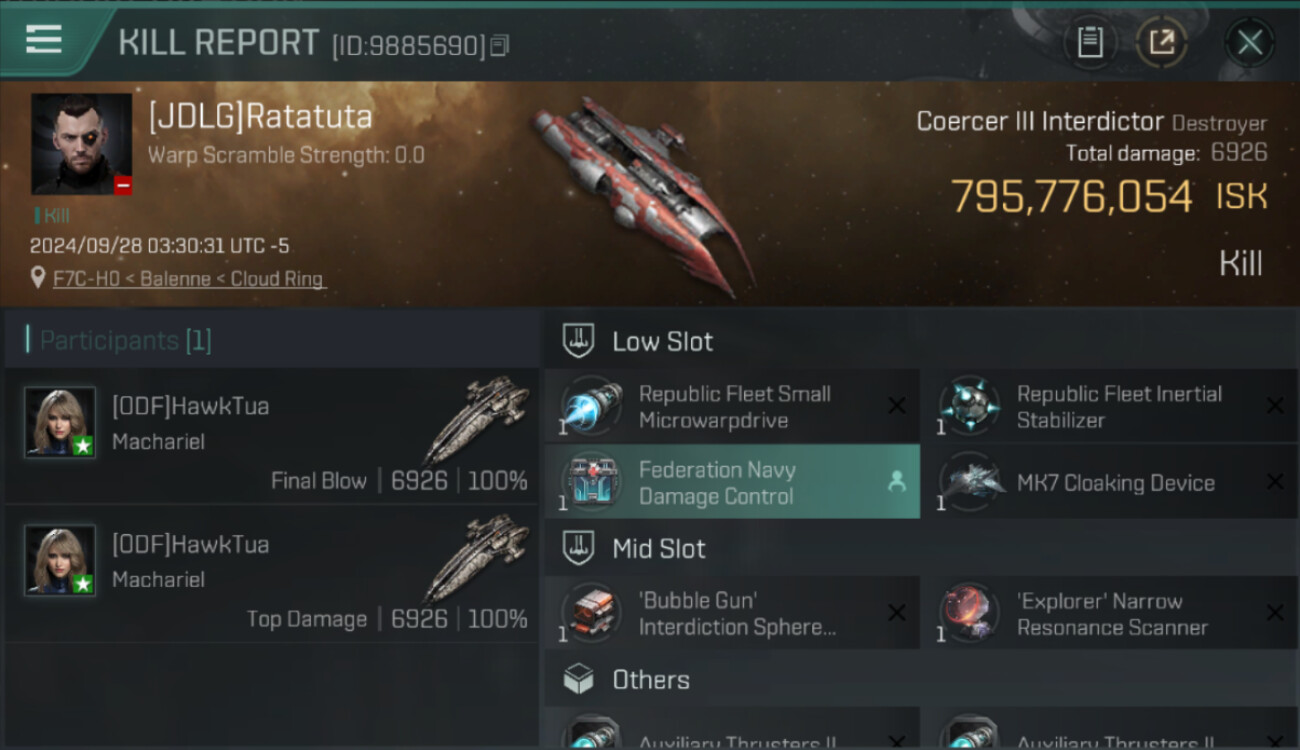The height and width of the screenshot is (750, 1300).
Task: Copy the kill report ID
Action: click(500, 45)
